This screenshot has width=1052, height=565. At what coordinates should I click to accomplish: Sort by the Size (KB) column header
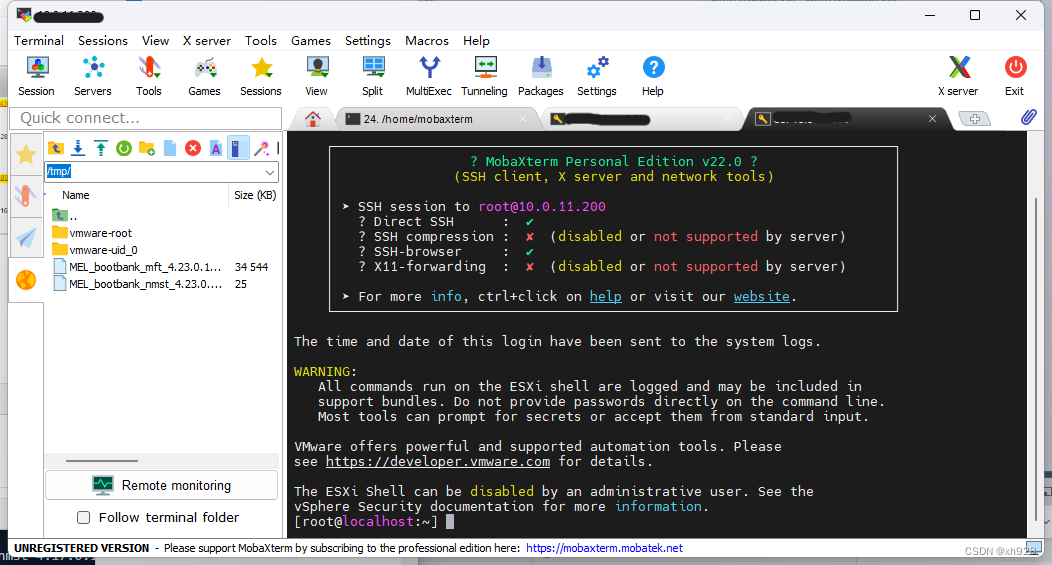pos(255,195)
